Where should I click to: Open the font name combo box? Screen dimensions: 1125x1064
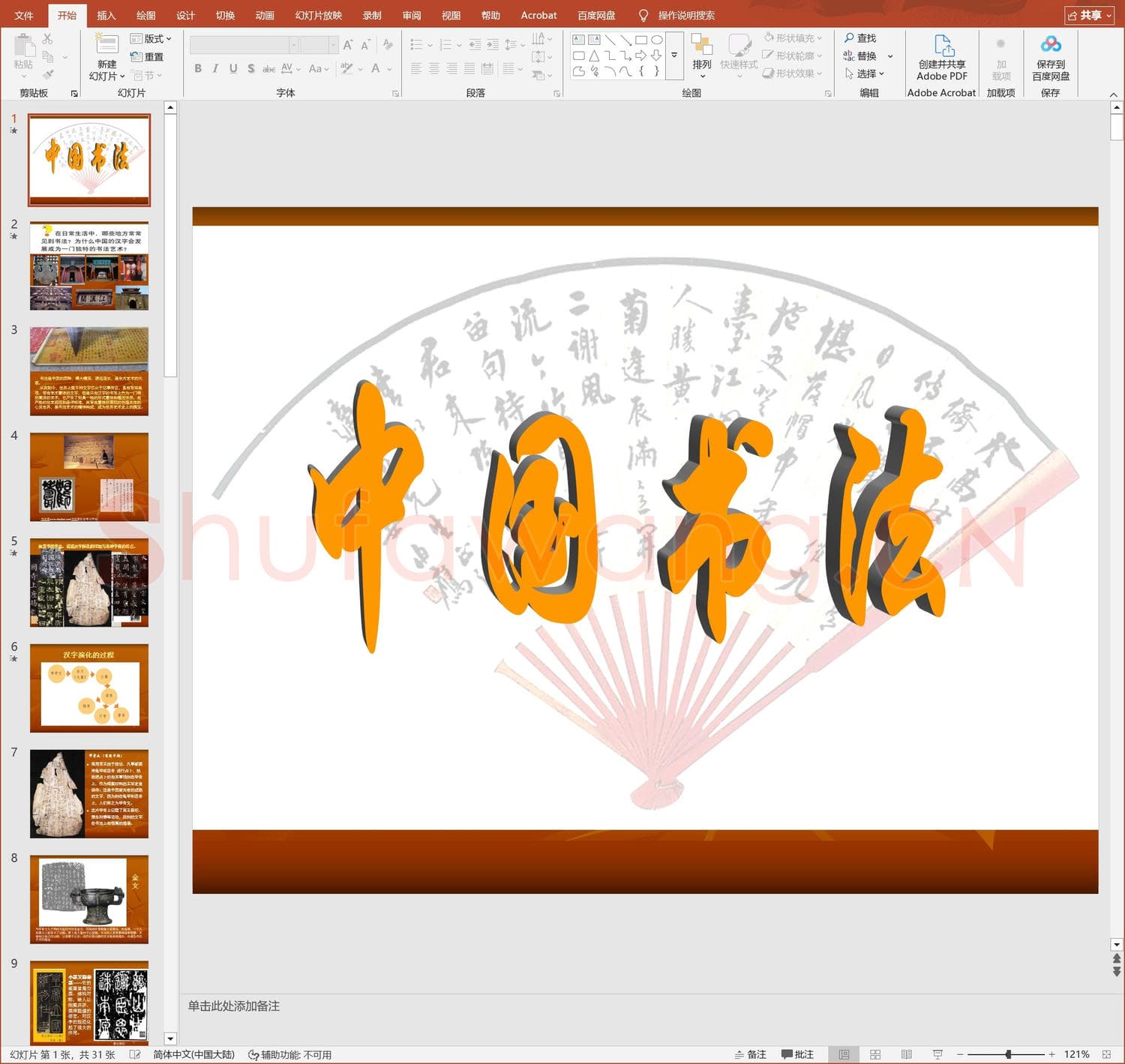click(244, 46)
